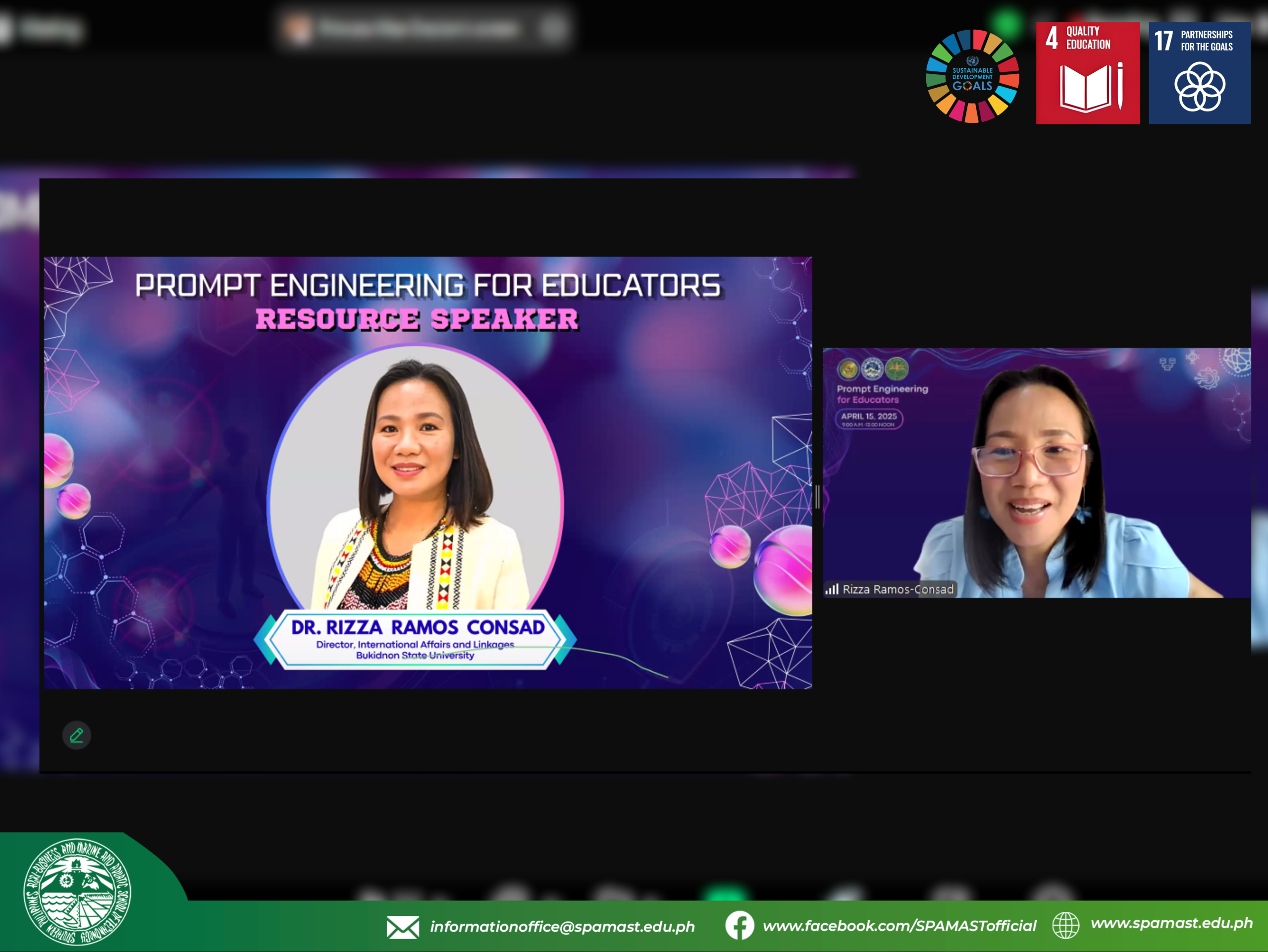Click the three seals in the speaker's video background

tap(872, 369)
